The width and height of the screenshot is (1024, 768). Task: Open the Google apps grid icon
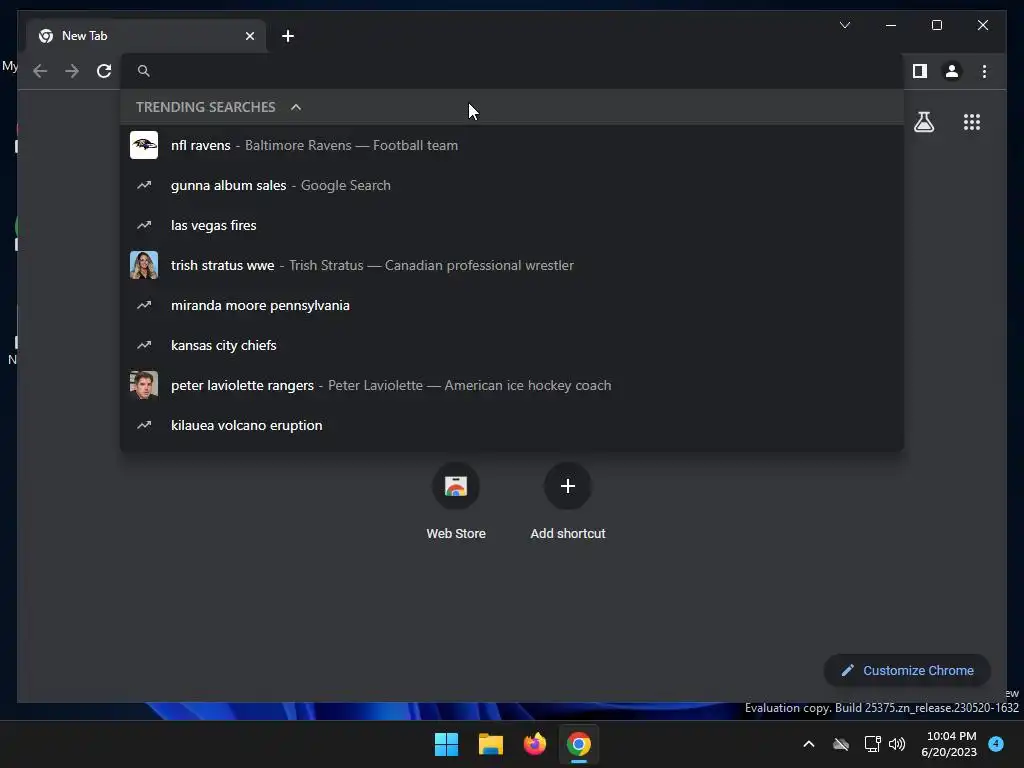(972, 122)
